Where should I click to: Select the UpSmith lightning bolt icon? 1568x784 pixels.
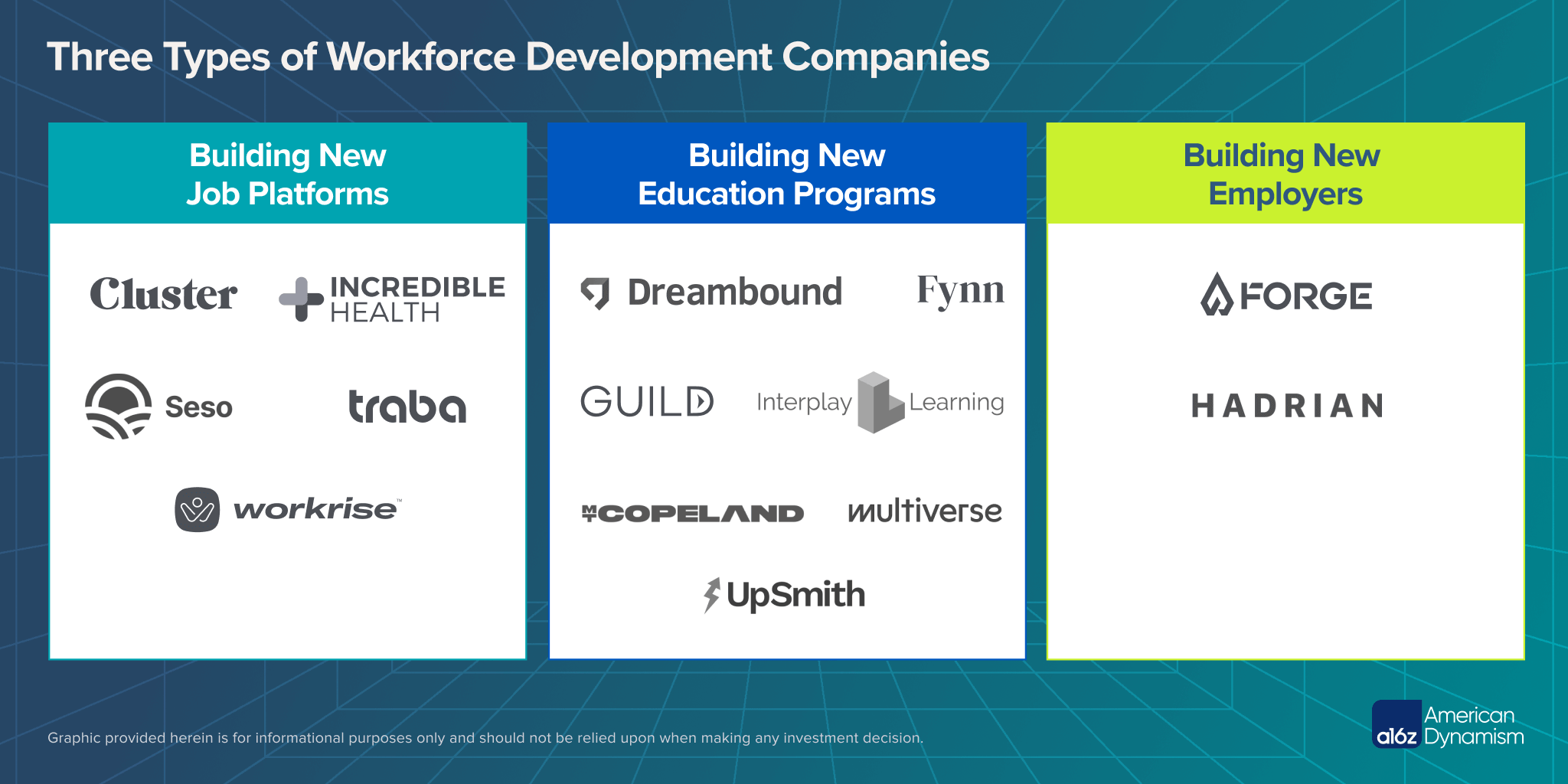point(710,593)
